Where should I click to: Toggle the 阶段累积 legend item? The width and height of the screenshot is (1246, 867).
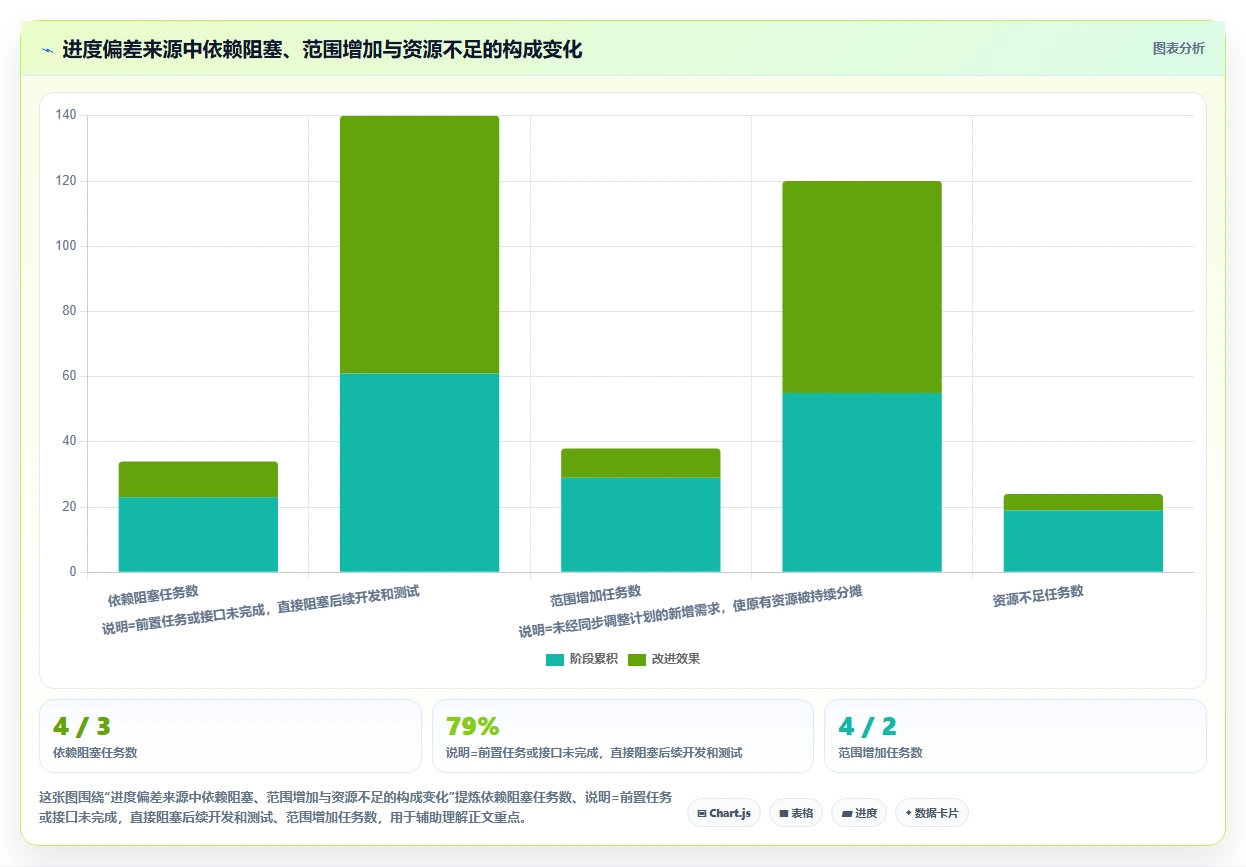(x=581, y=659)
